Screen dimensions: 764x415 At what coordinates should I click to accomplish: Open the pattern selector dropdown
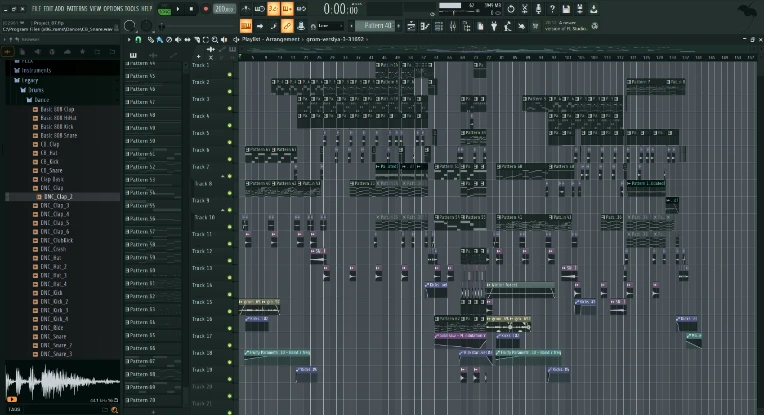(x=378, y=25)
